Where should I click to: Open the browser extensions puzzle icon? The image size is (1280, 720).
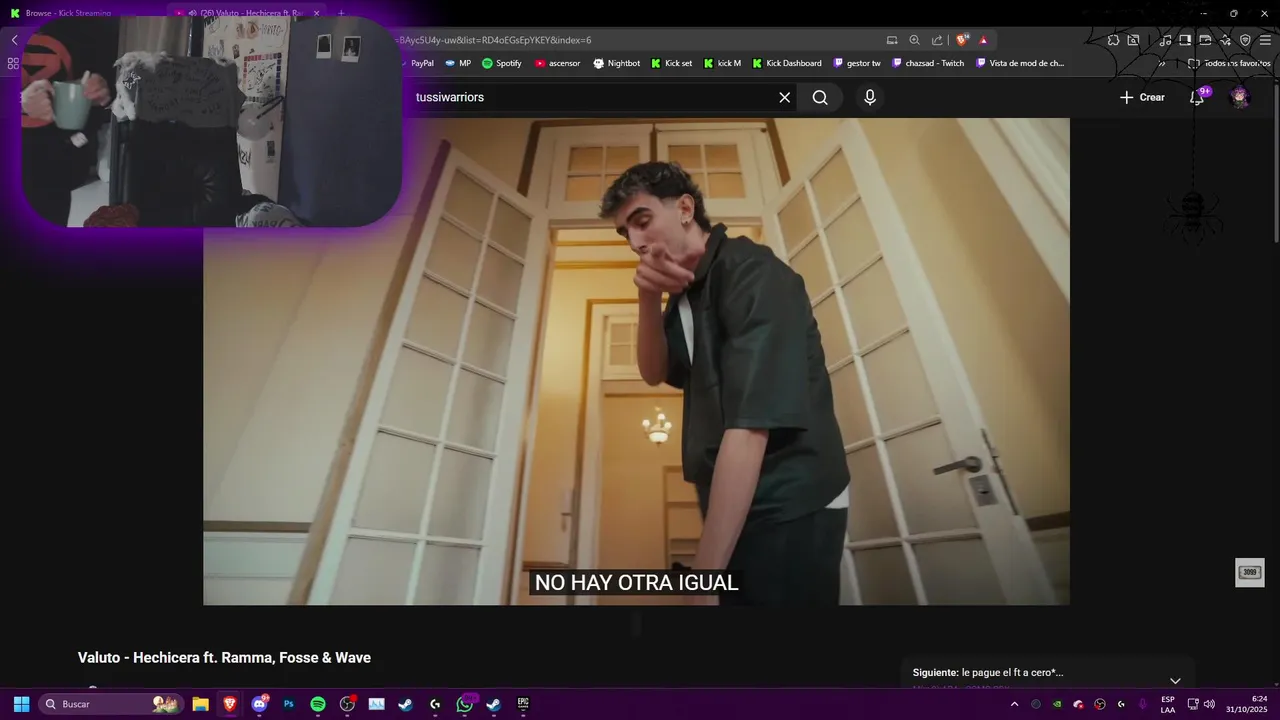point(1113,40)
